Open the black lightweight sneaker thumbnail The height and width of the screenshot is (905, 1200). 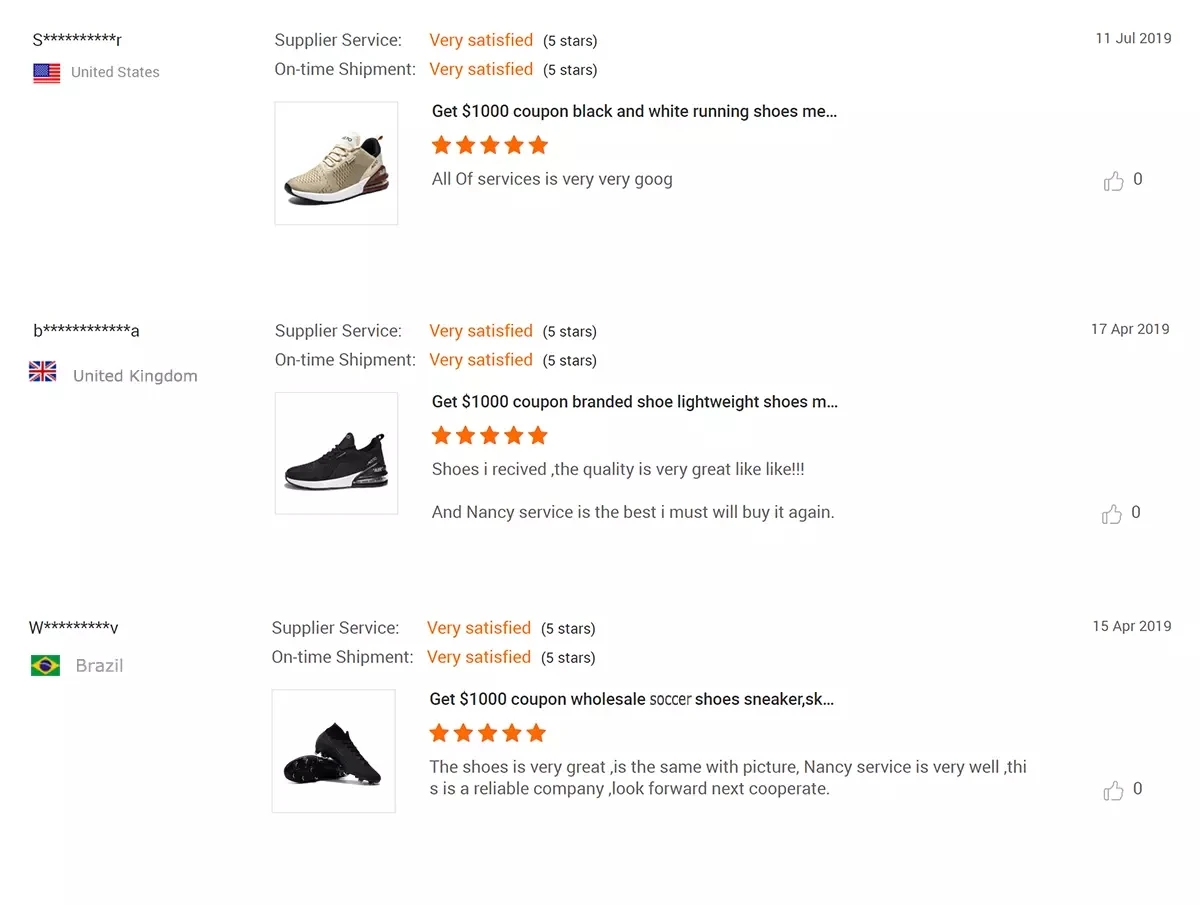tap(336, 453)
